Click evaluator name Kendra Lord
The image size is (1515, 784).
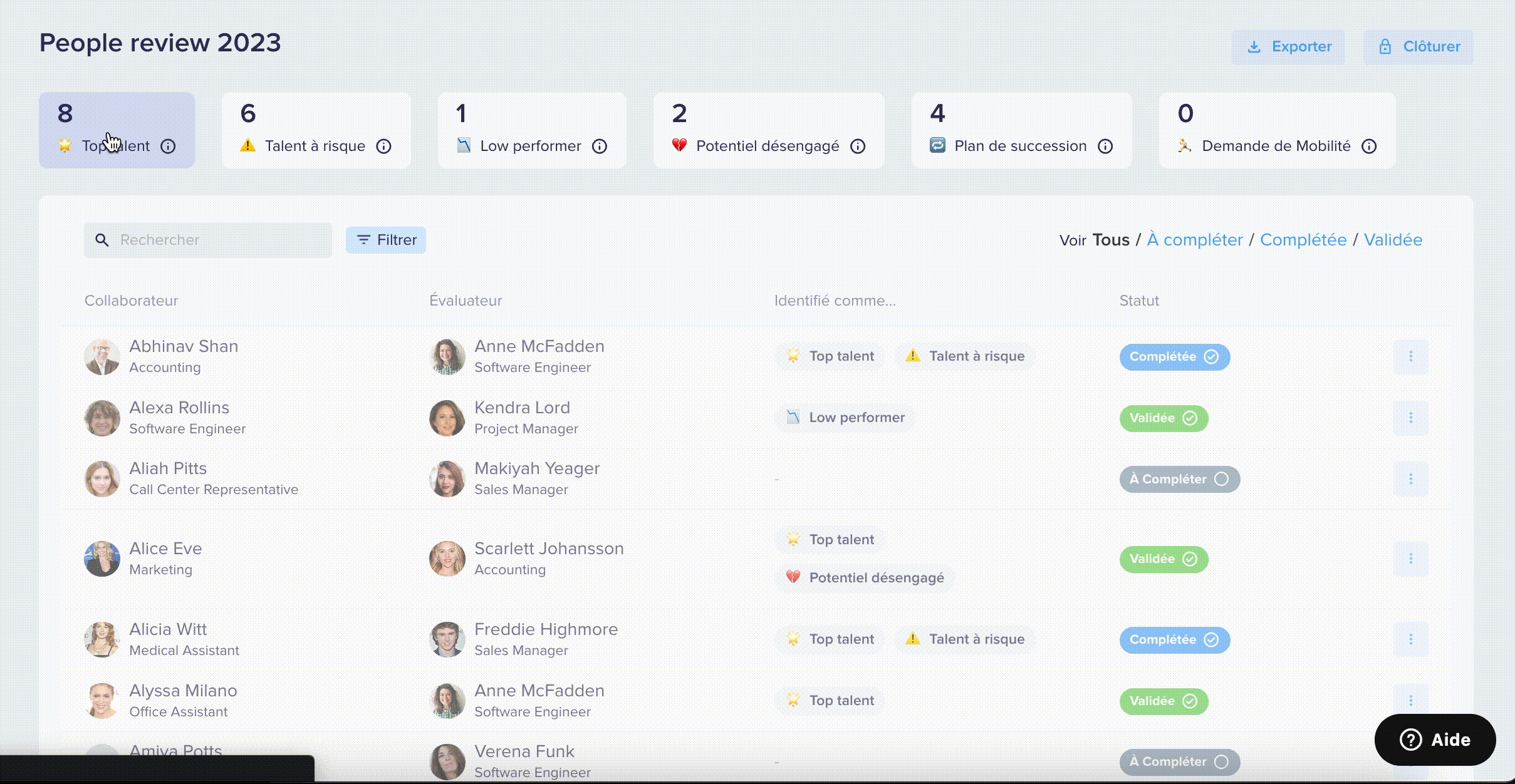point(523,408)
